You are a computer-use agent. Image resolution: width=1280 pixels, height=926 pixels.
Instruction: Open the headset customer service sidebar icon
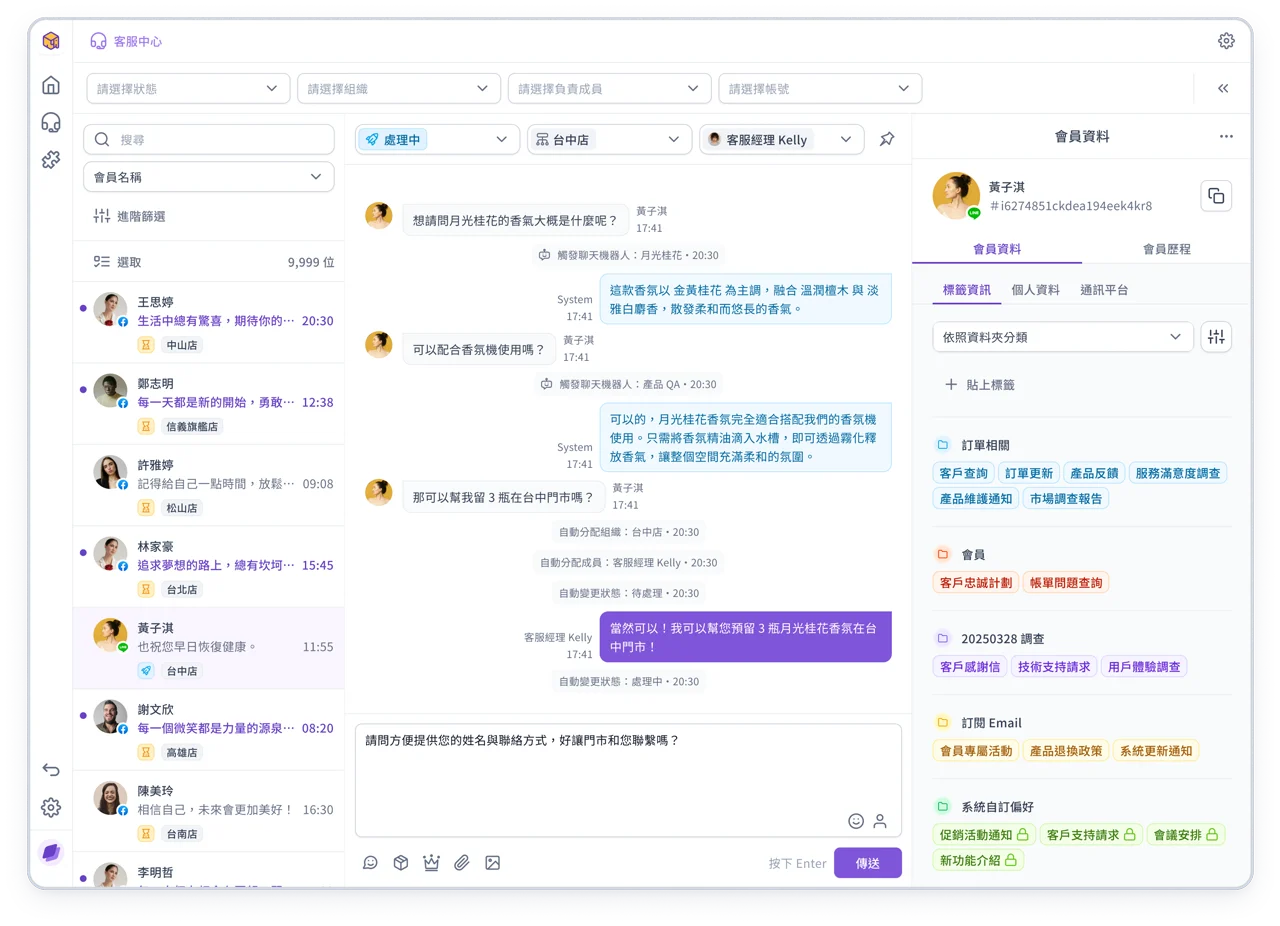(x=51, y=122)
